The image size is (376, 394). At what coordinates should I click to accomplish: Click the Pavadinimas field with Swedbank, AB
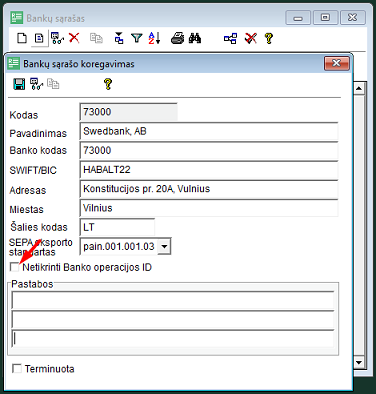209,131
